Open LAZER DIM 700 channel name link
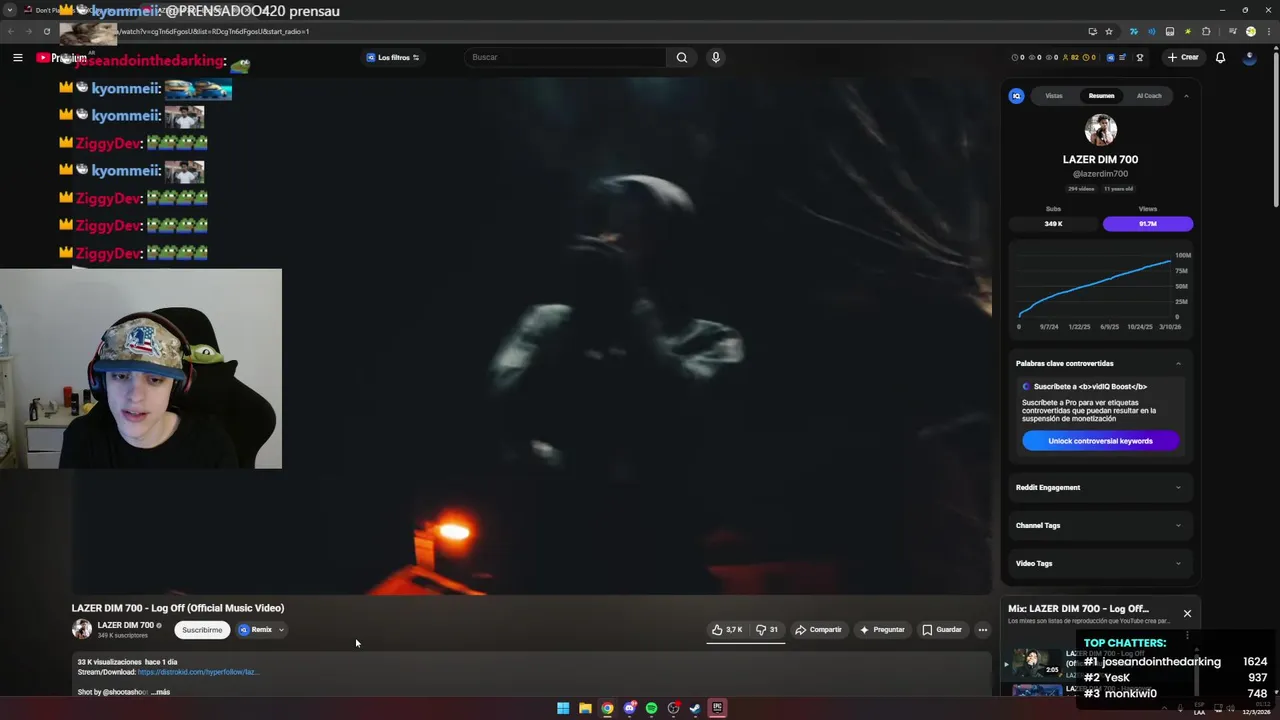Viewport: 1280px width, 720px height. [x=126, y=625]
